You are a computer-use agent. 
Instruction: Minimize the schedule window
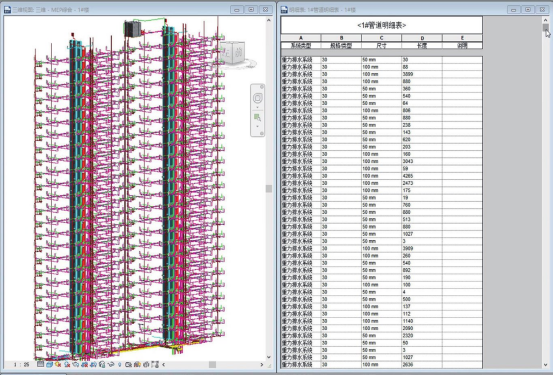tap(514, 10)
